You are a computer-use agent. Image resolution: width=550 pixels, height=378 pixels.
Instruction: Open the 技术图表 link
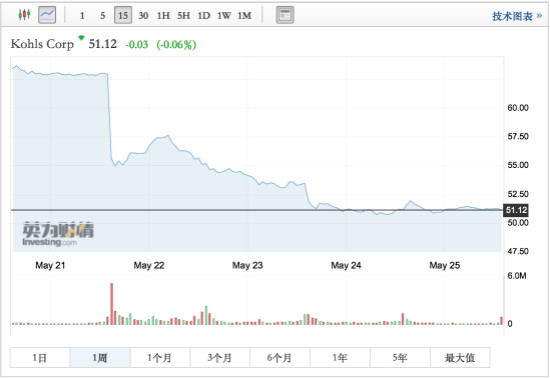coord(517,16)
